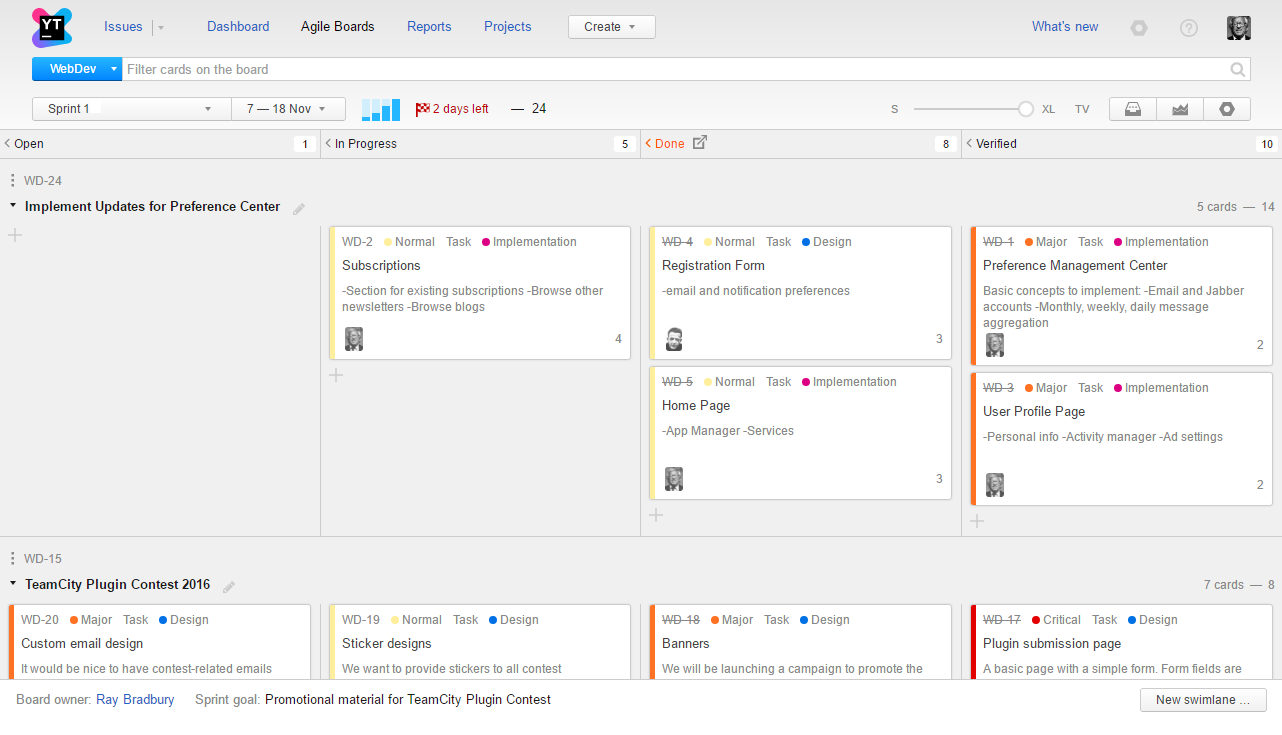Open board settings hexagon icon in toolbar

point(1227,109)
